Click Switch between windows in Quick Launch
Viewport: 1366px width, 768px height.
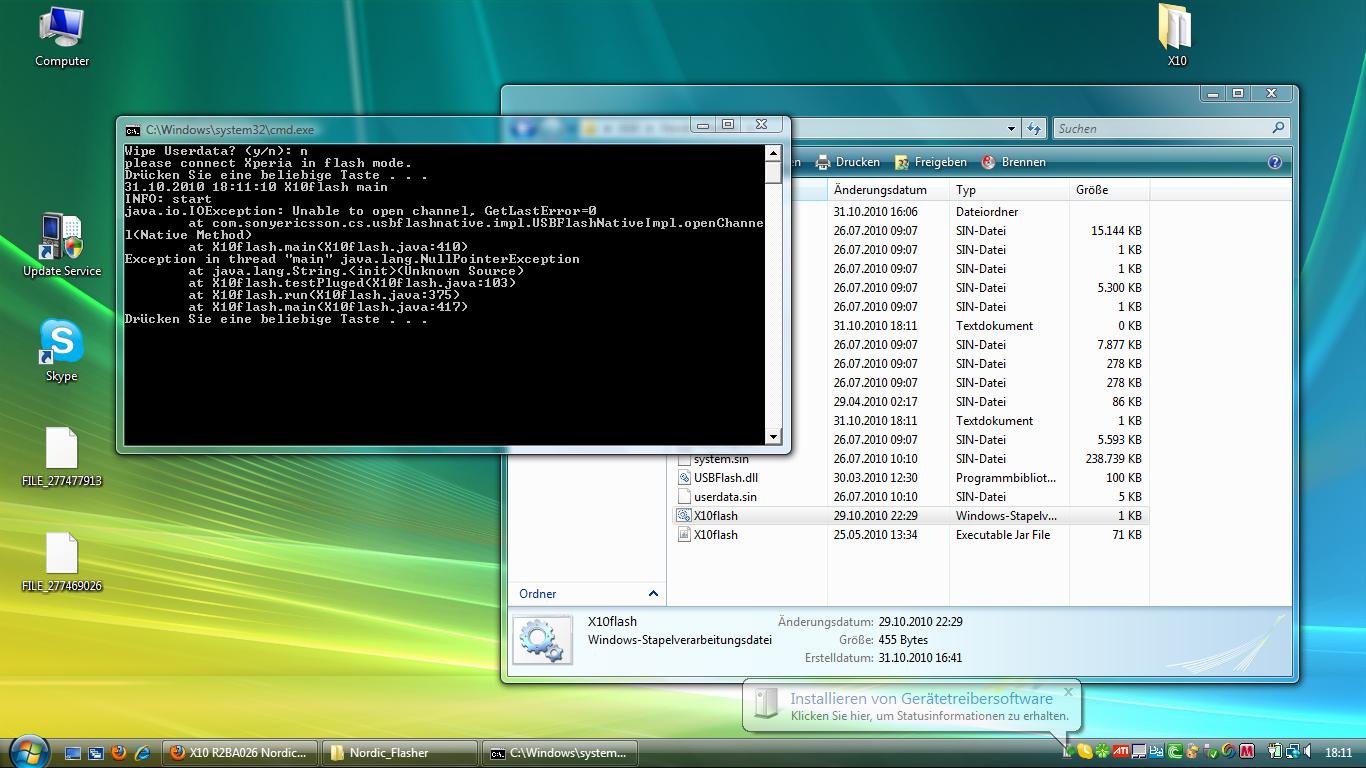96,753
